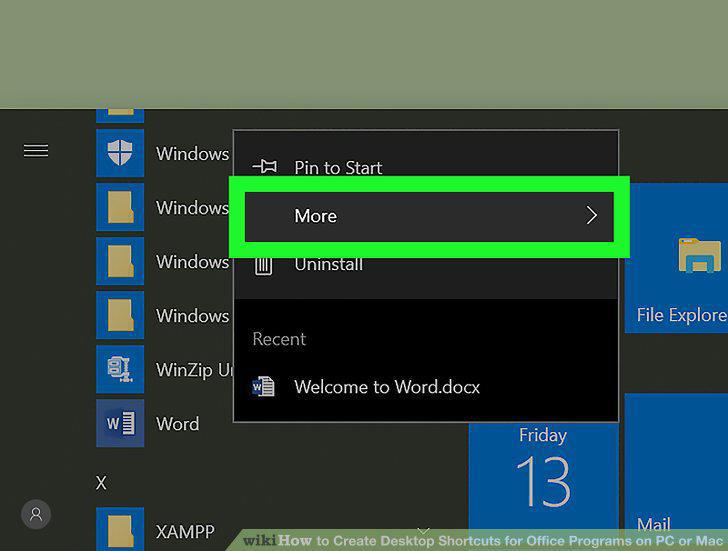Open the WinZip app icon
The width and height of the screenshot is (728, 551).
(x=120, y=369)
